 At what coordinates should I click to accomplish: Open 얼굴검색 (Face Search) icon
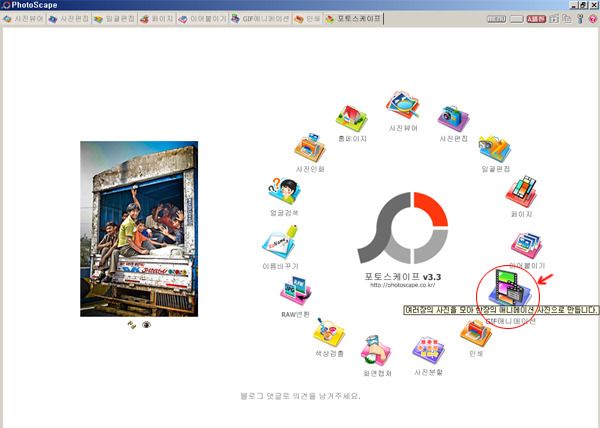tap(284, 191)
